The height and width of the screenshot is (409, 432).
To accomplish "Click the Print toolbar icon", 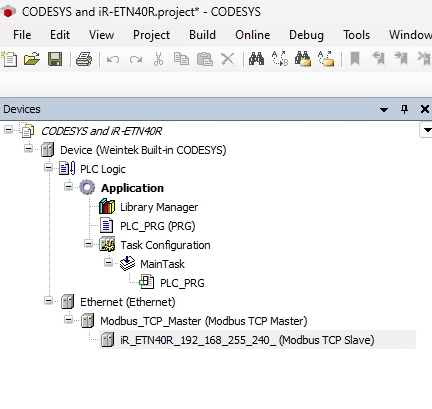I will (x=84, y=59).
